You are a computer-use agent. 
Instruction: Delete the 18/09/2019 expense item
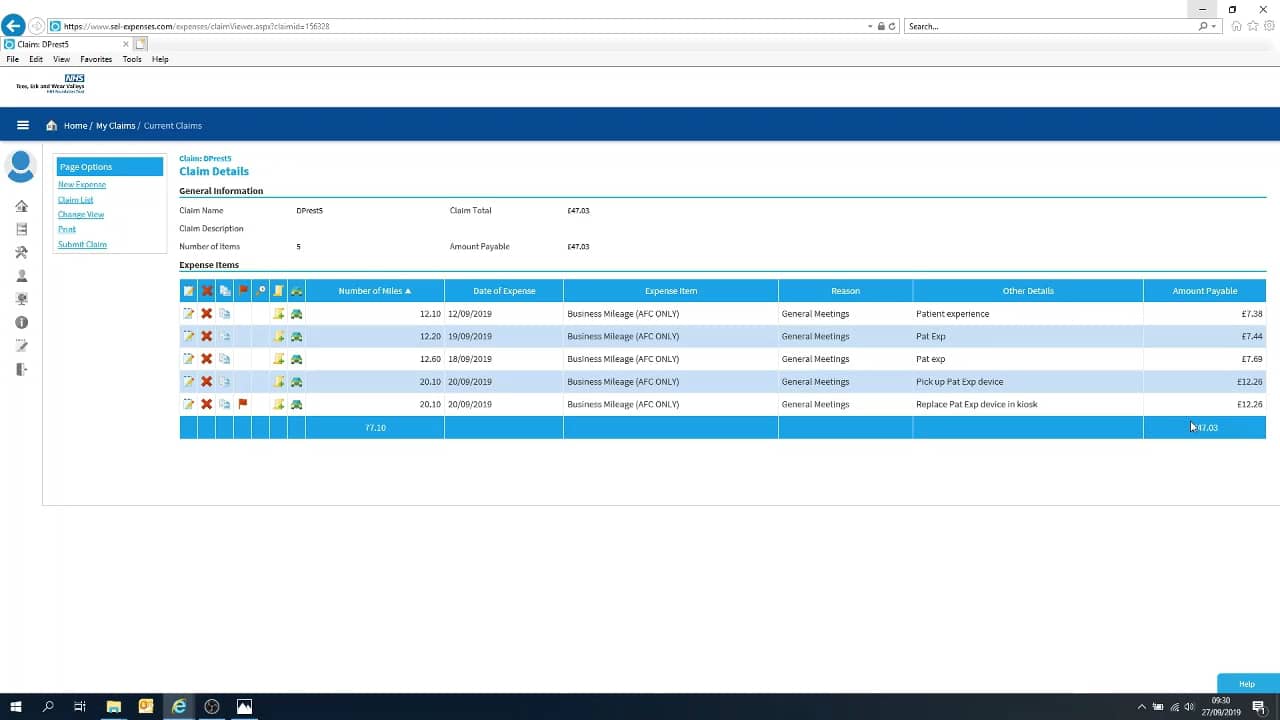(x=206, y=359)
